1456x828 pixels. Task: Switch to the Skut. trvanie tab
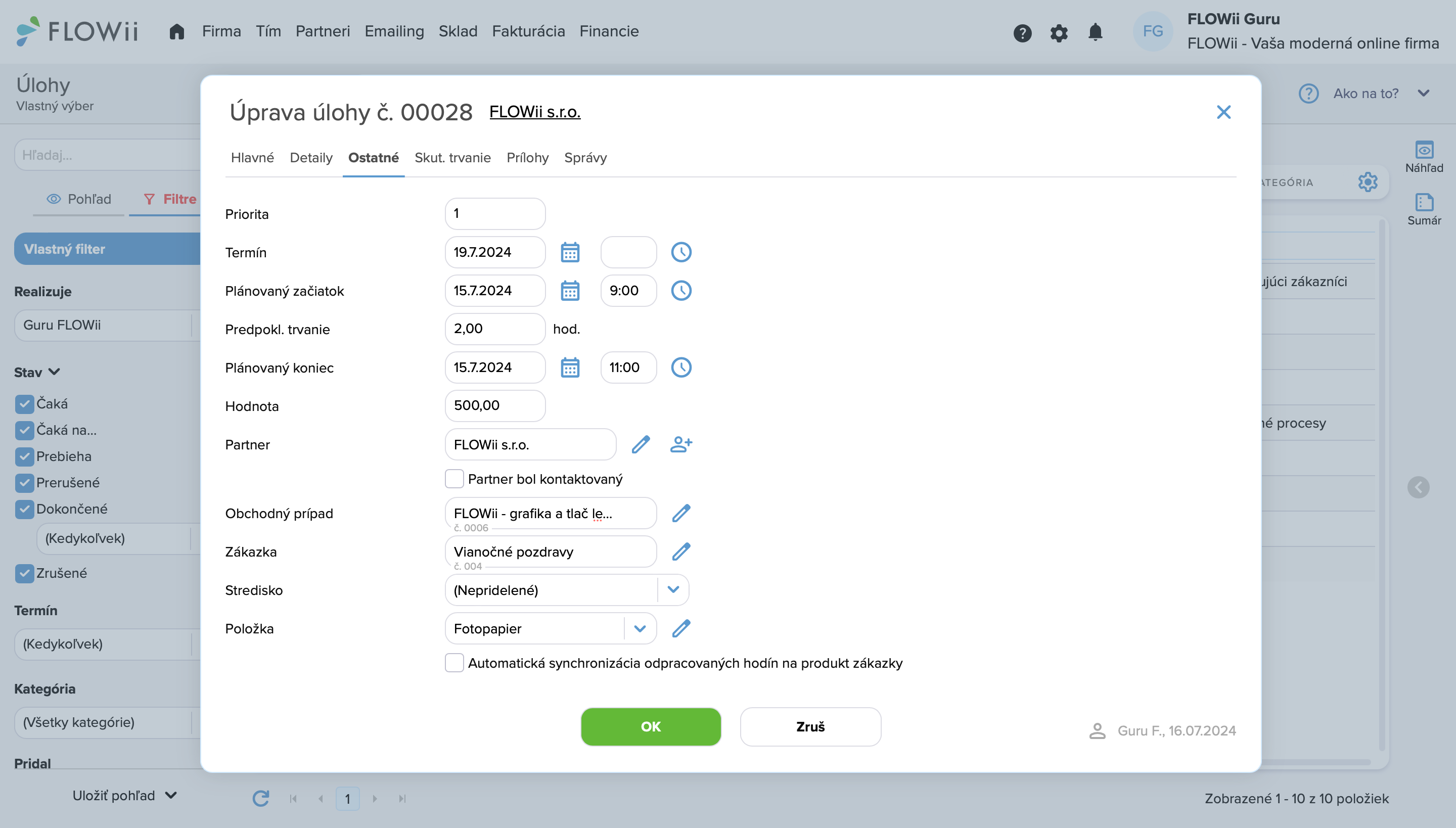(452, 158)
